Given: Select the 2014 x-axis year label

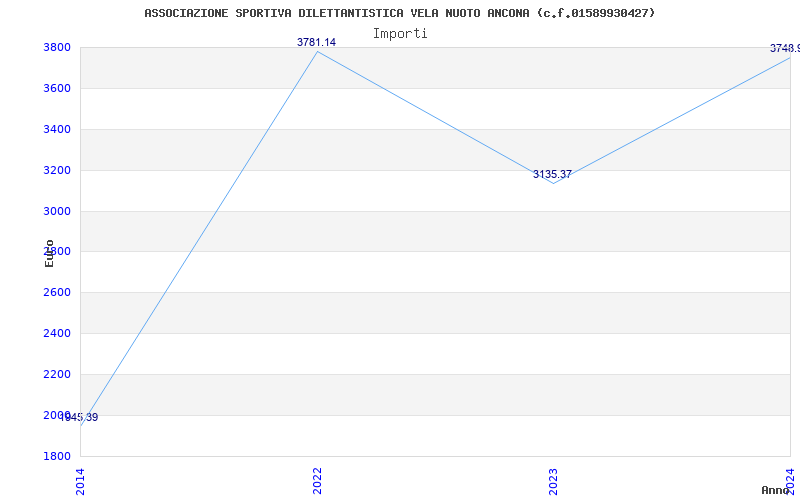Looking at the screenshot, I should pos(80,481).
